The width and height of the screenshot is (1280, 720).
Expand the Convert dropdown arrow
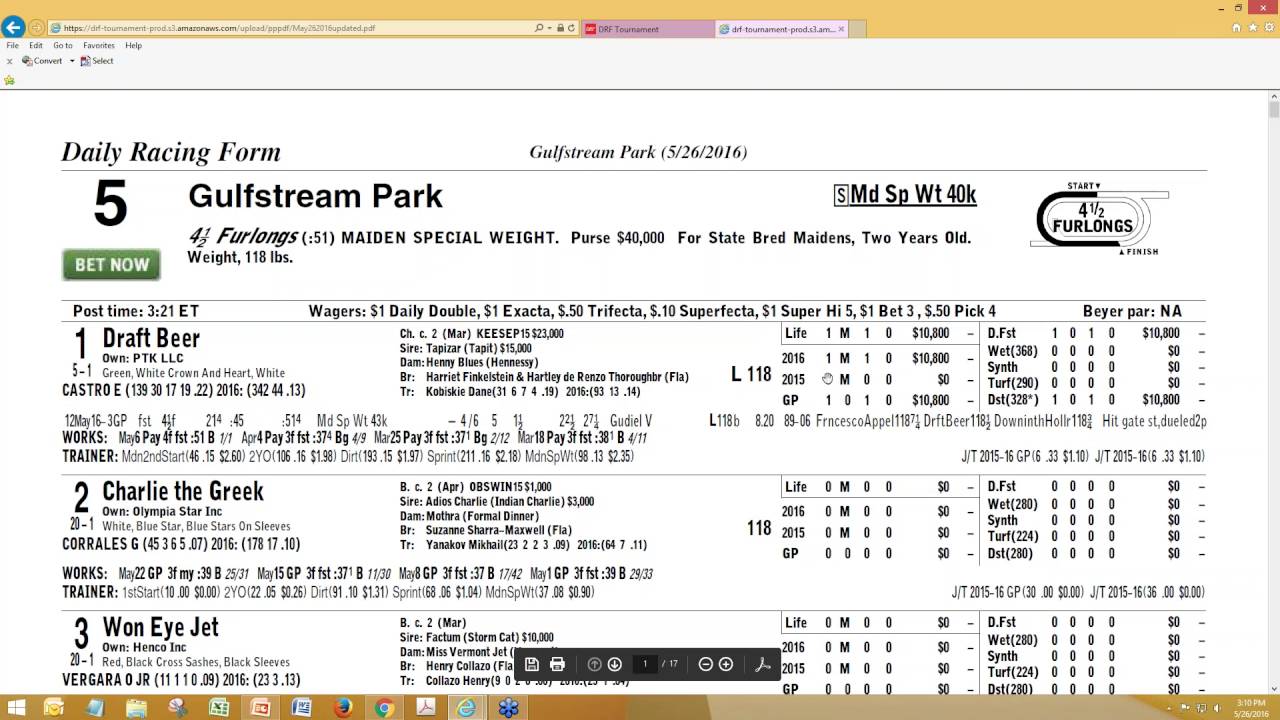[x=72, y=61]
